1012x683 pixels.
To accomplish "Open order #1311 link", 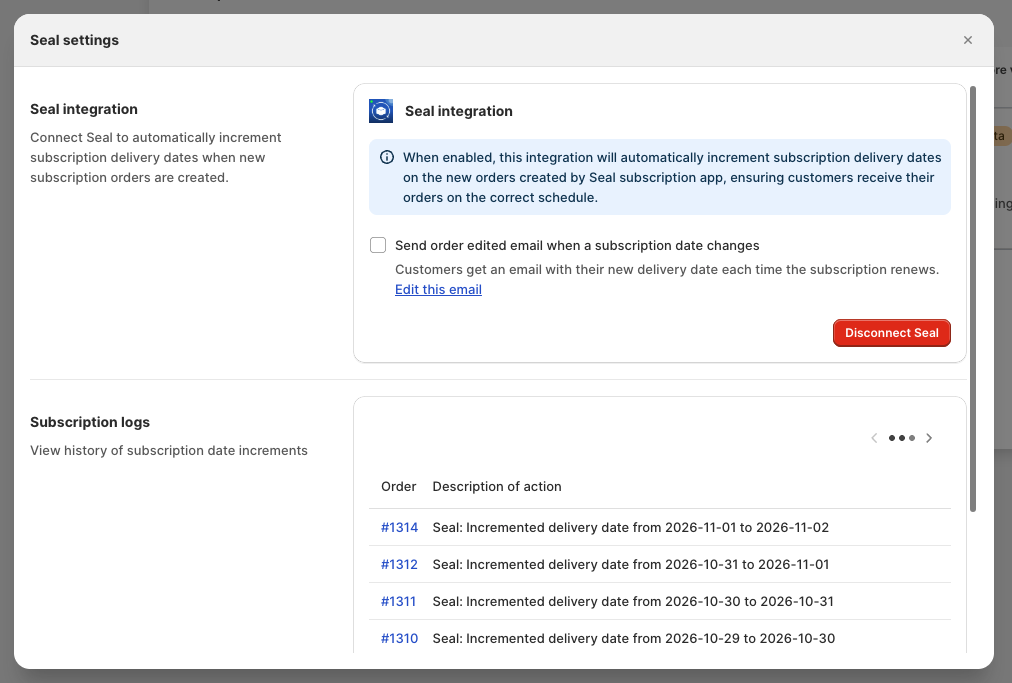I will (x=398, y=602).
